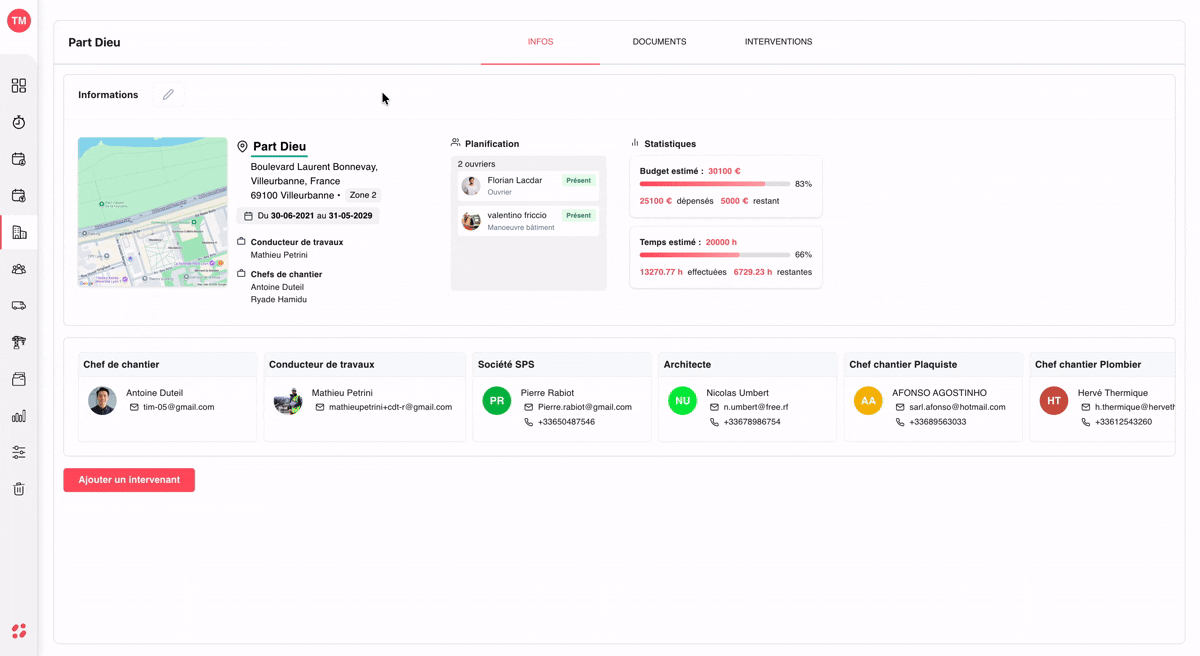Click the Part Dieu page title
This screenshot has height=656, width=1200.
click(94, 43)
